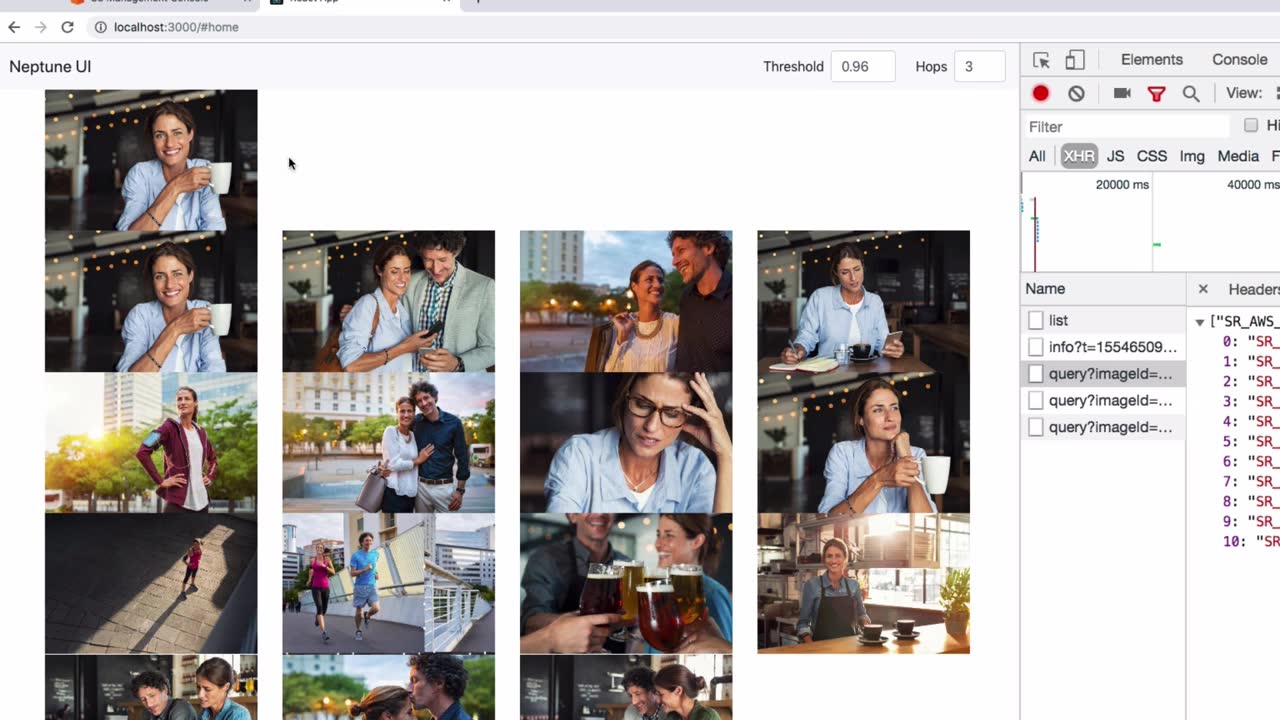Open photo of woman writing in notebook

click(863, 301)
